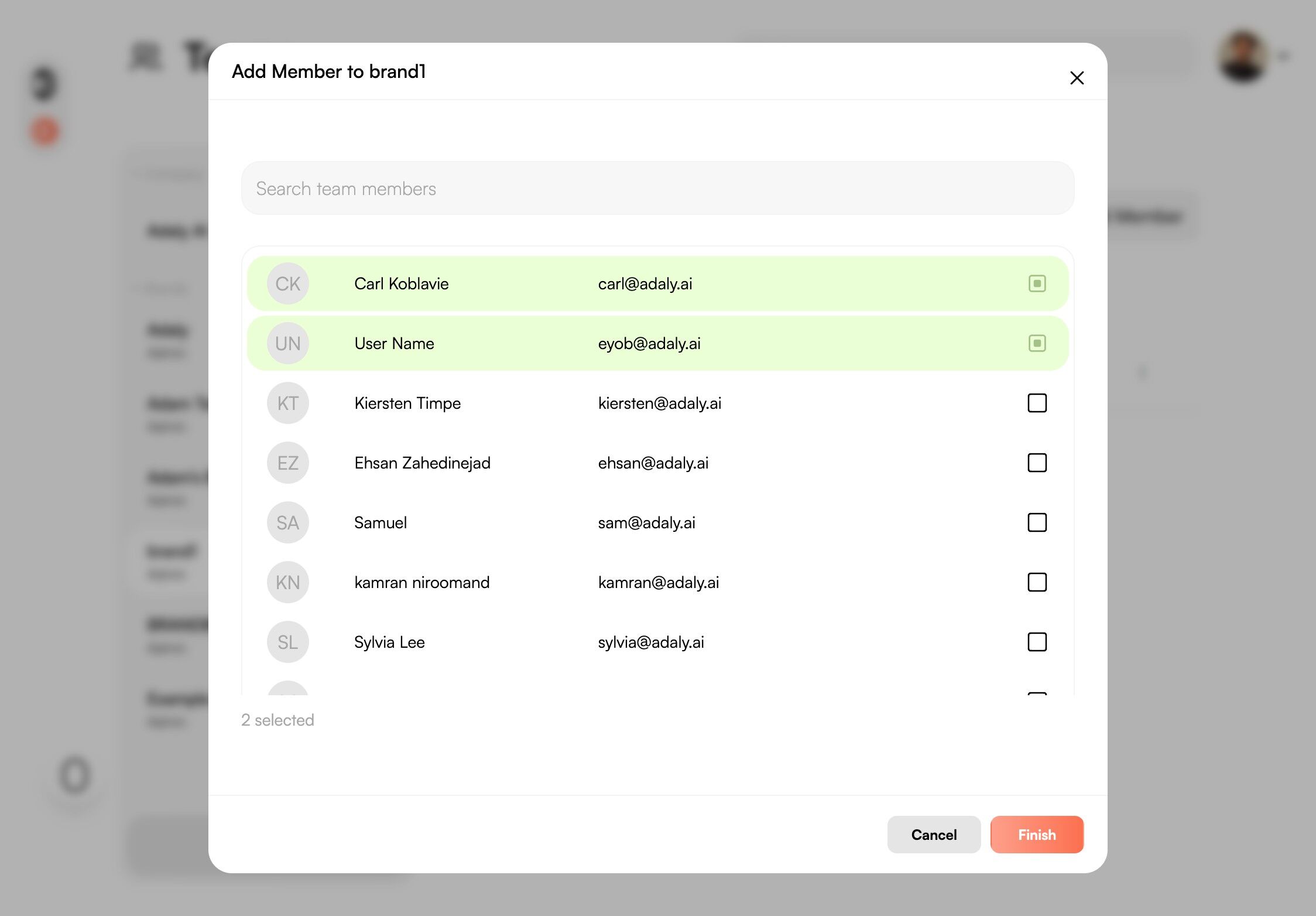Click the KT avatar for Kiersten Timpe

click(x=287, y=404)
